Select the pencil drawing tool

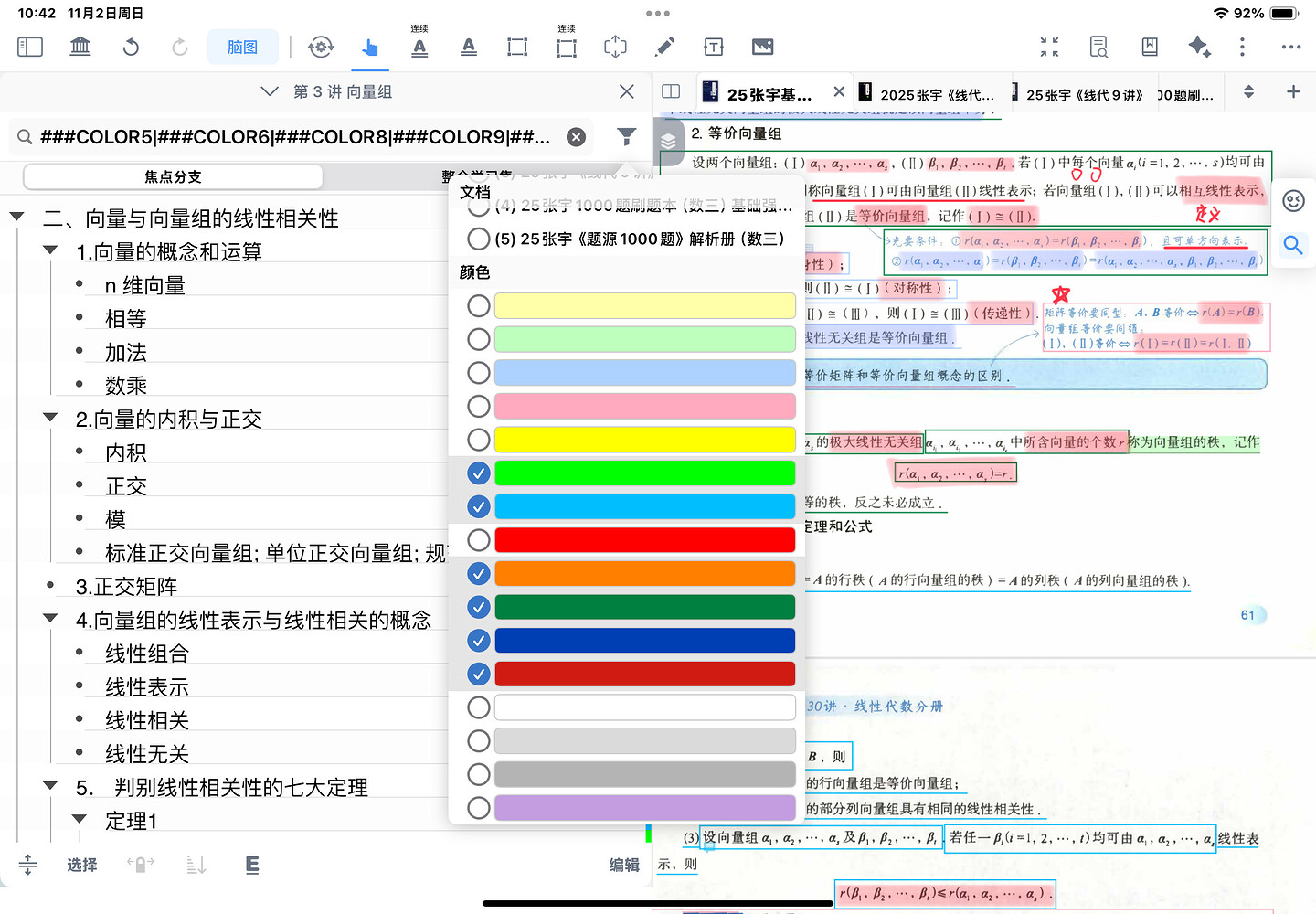click(665, 47)
